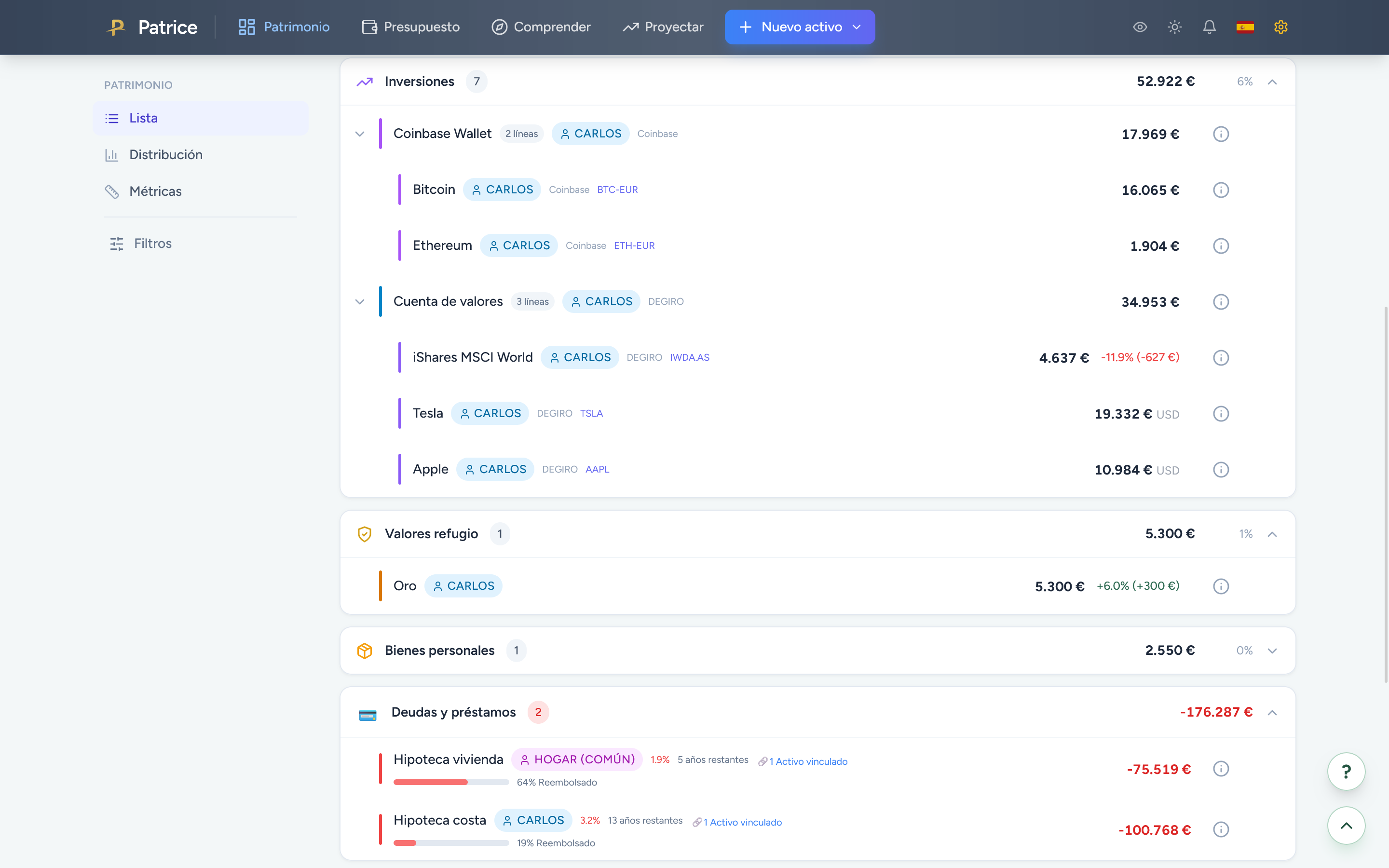Click IWDA.AS ticker link

(690, 358)
